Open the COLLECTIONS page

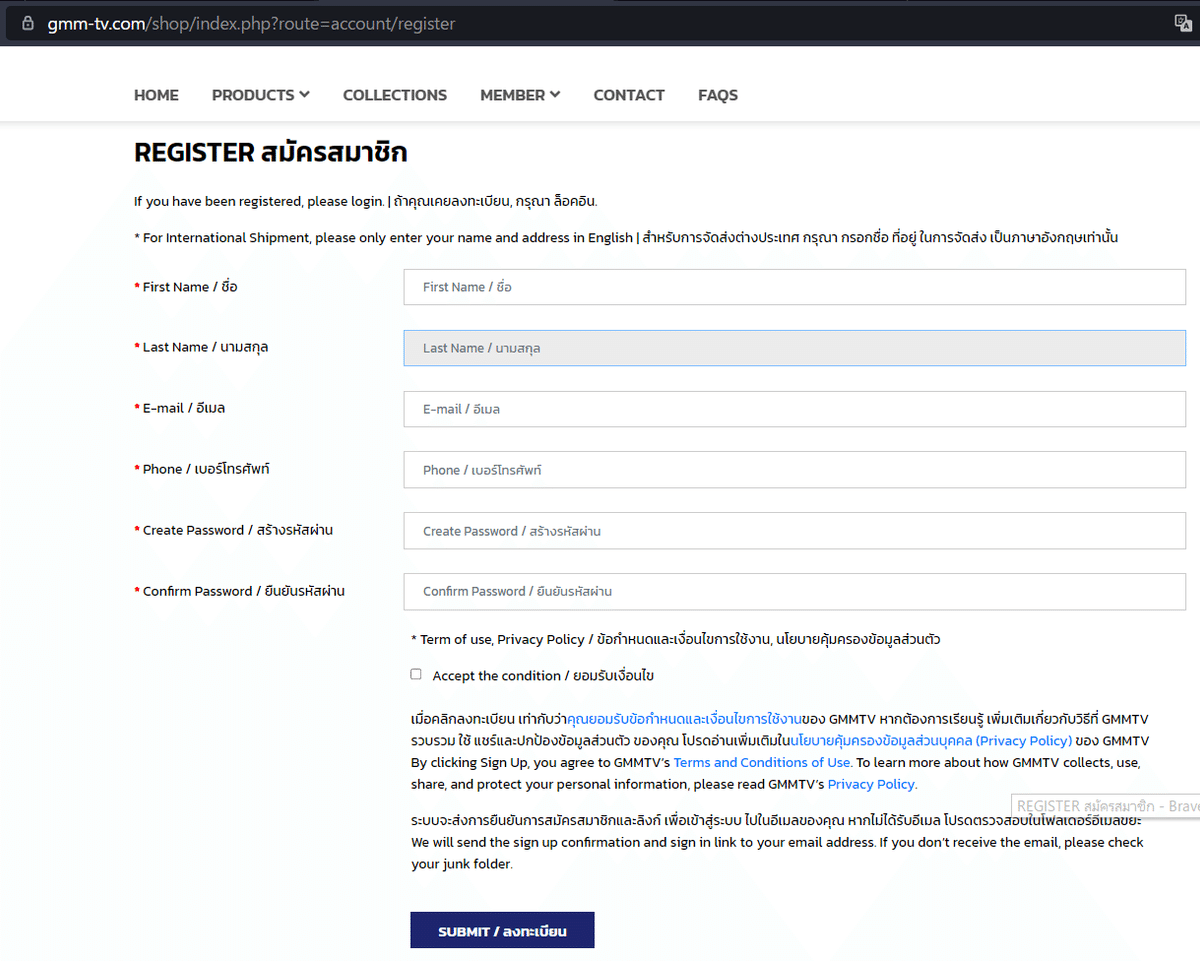[395, 95]
